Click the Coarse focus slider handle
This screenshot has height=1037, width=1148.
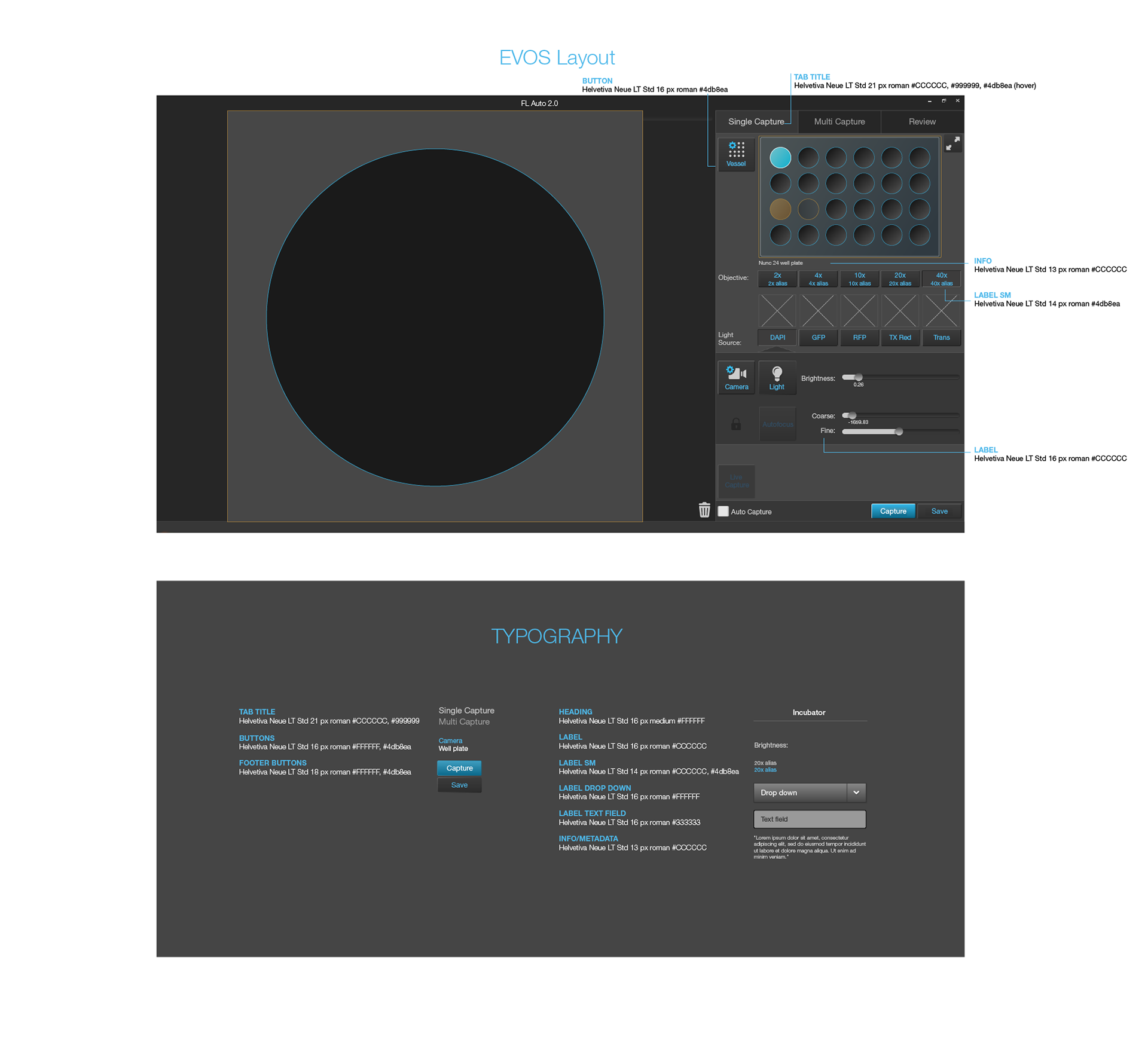(852, 415)
